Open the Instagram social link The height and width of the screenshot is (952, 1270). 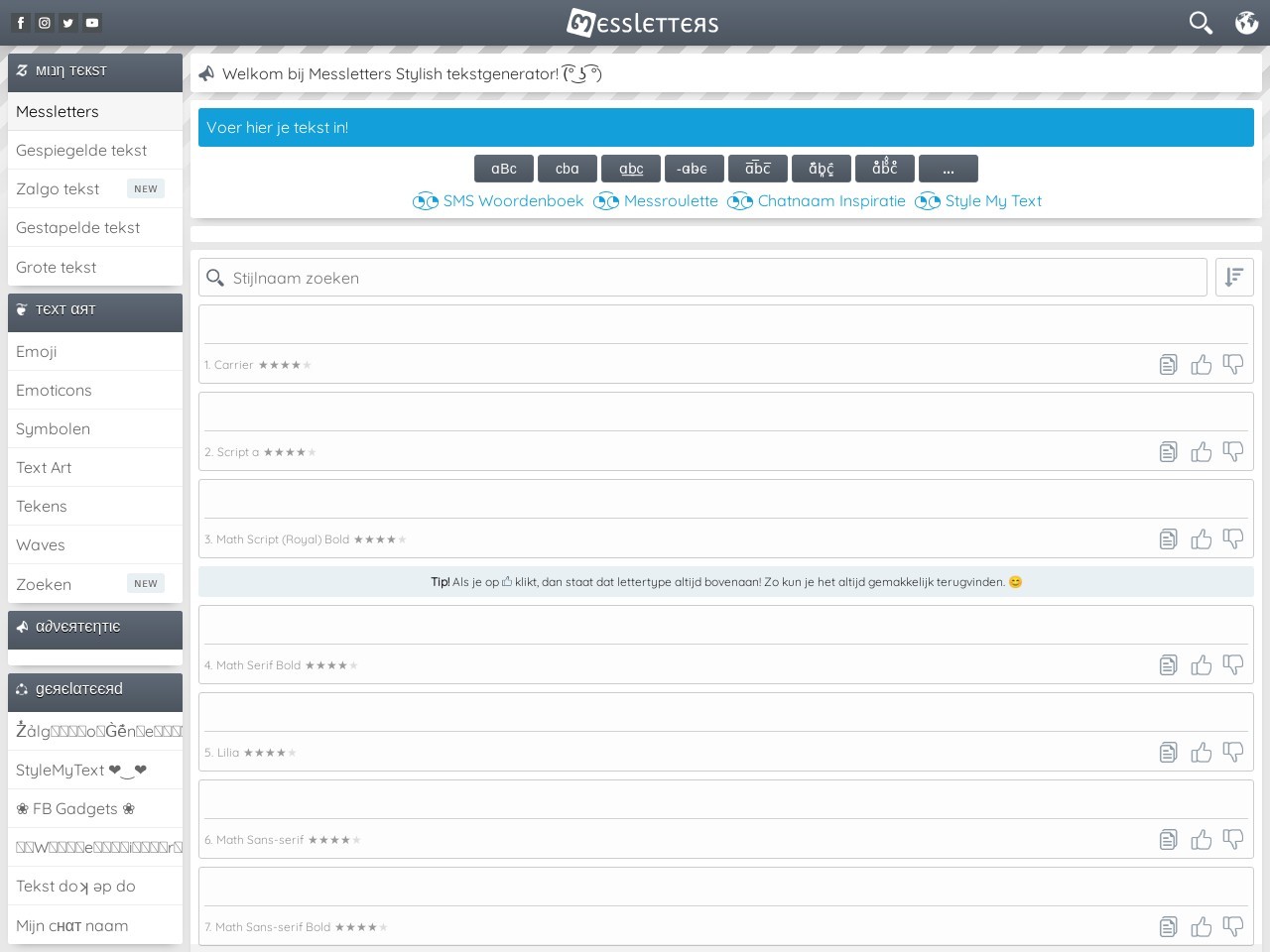pyautogui.click(x=45, y=23)
